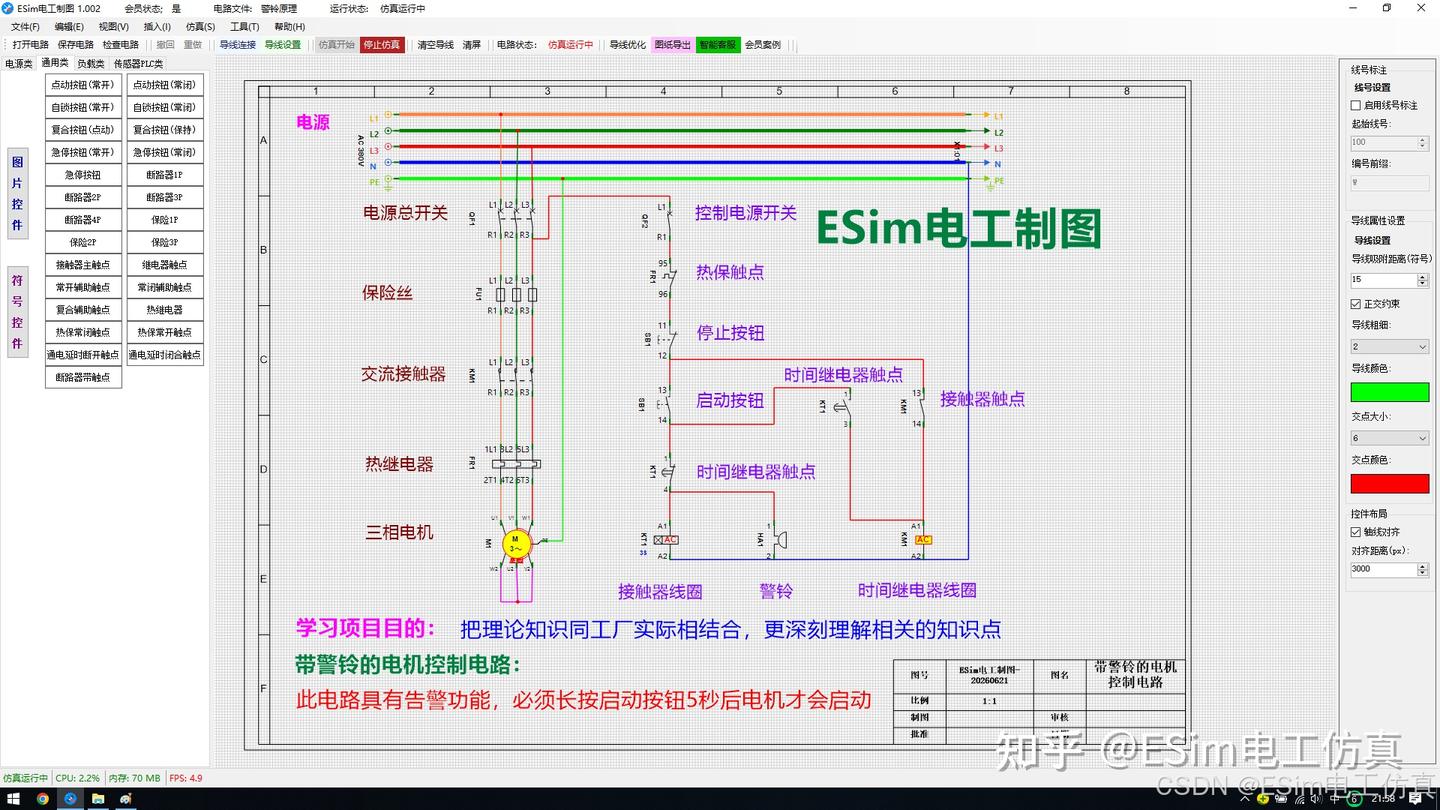Open the 编辑(E) menu
The image size is (1440, 810).
pyautogui.click(x=69, y=27)
